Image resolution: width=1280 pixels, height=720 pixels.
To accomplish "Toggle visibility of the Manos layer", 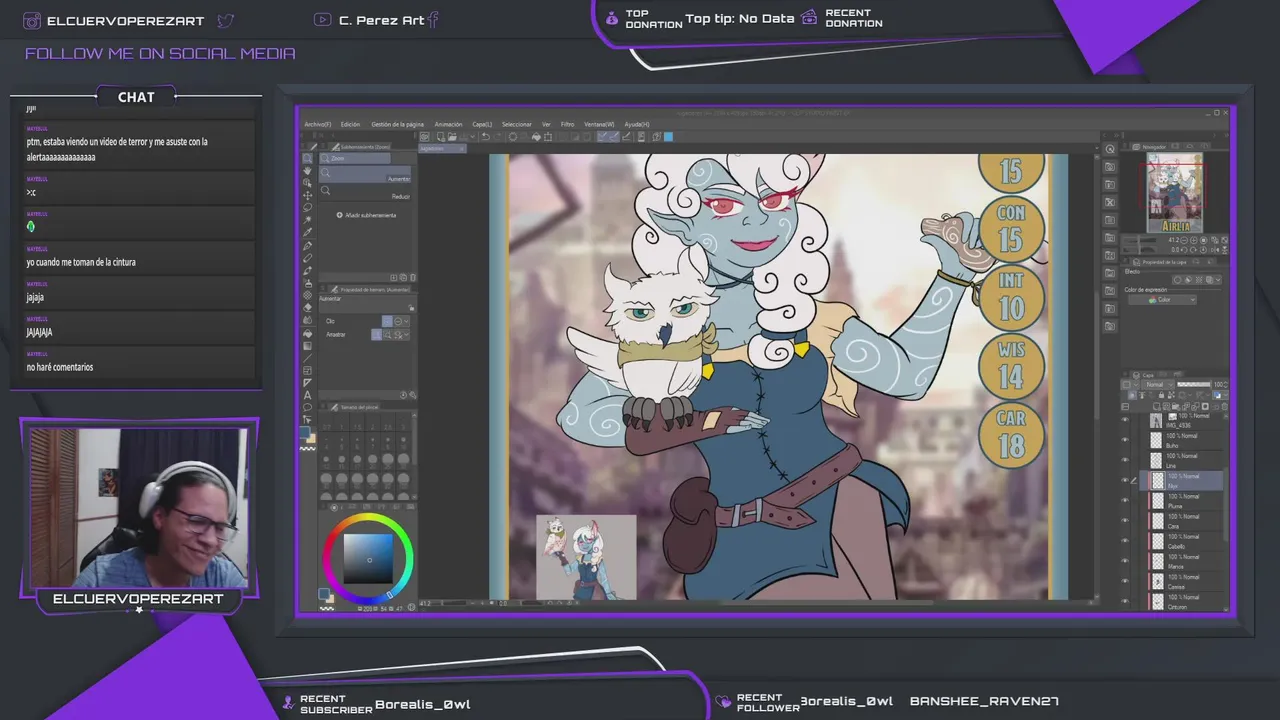I will tap(1125, 561).
